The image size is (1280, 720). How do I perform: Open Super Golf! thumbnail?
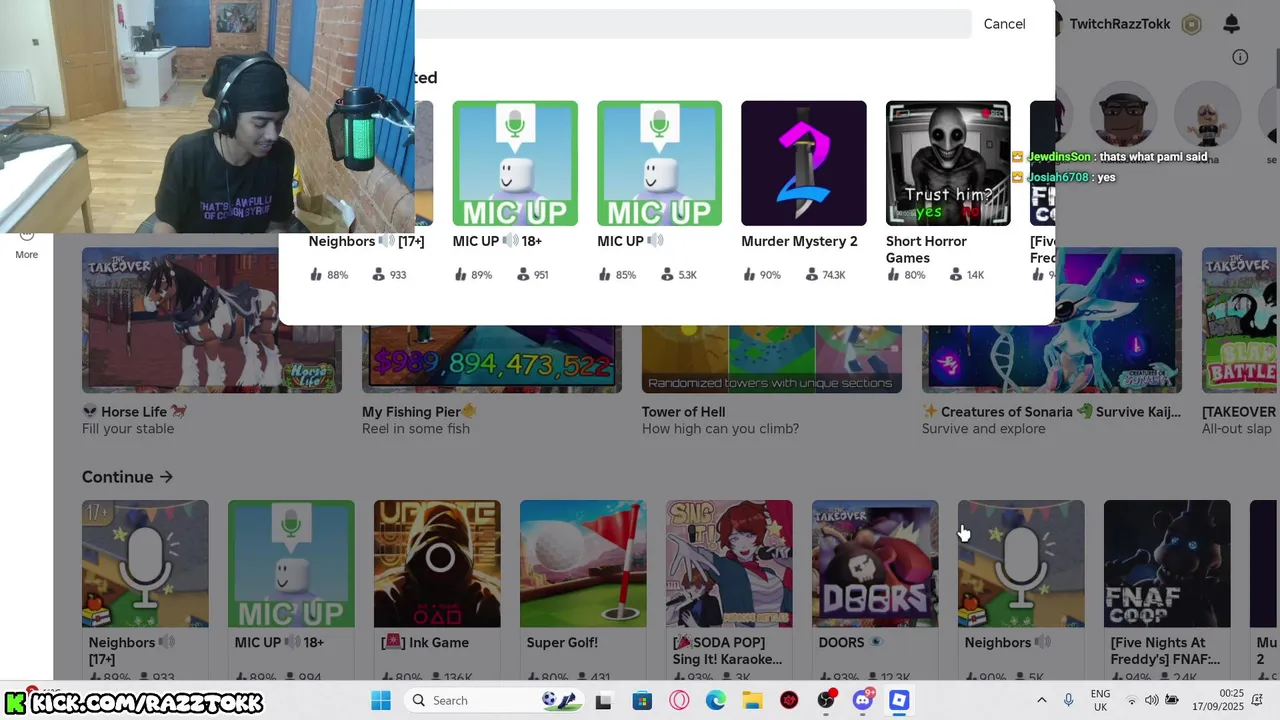click(x=583, y=564)
